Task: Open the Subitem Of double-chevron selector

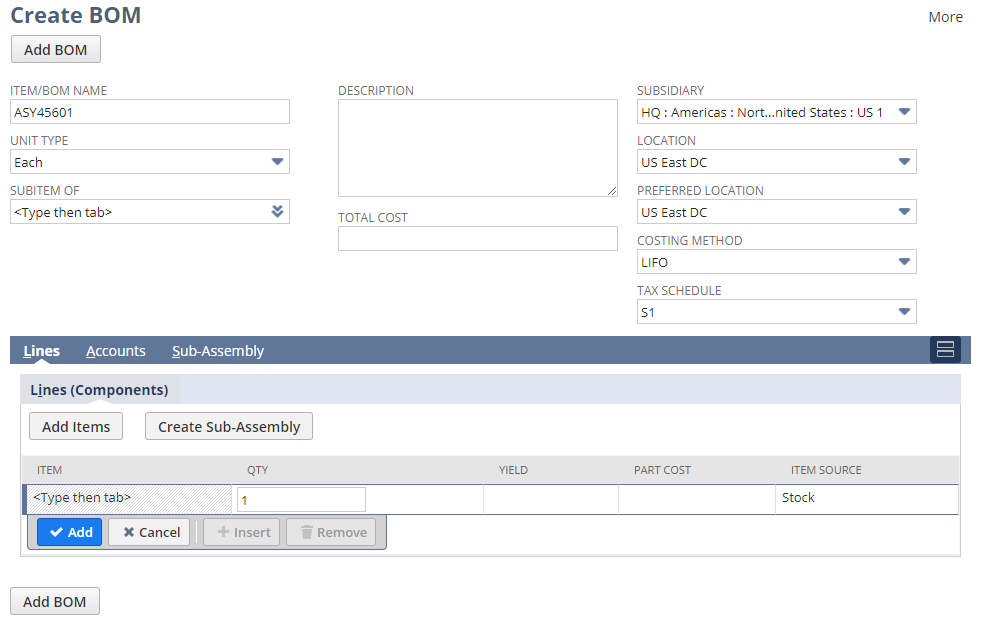Action: [277, 212]
